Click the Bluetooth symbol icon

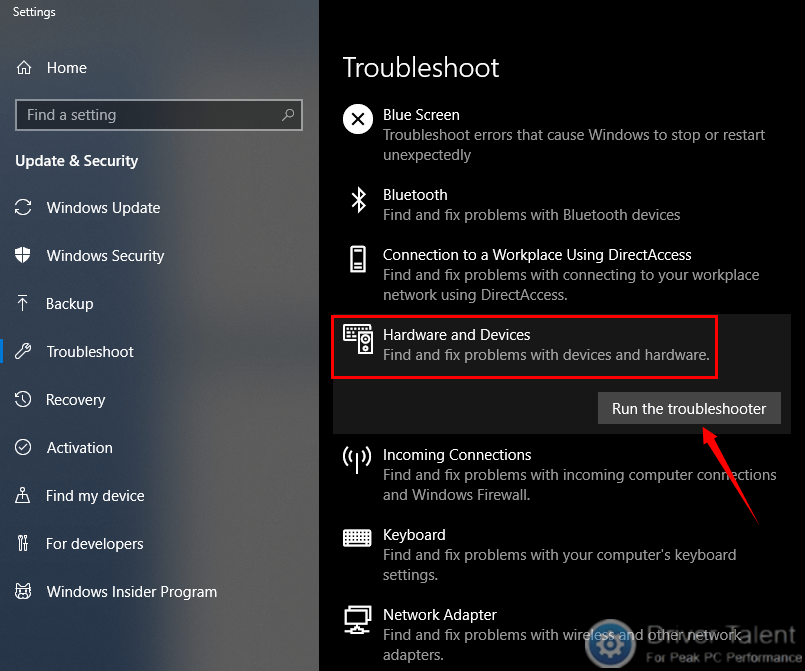(358, 200)
